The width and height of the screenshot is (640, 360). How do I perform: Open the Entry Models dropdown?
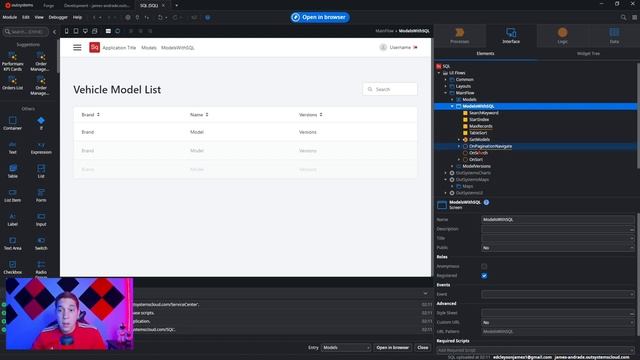[346, 348]
